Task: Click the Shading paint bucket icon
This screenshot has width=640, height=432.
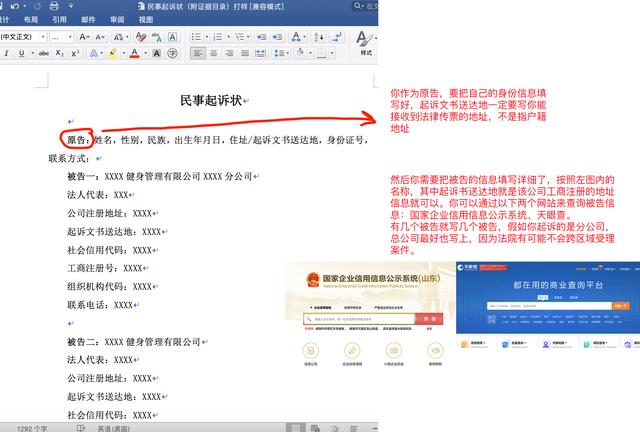Action: pos(301,53)
